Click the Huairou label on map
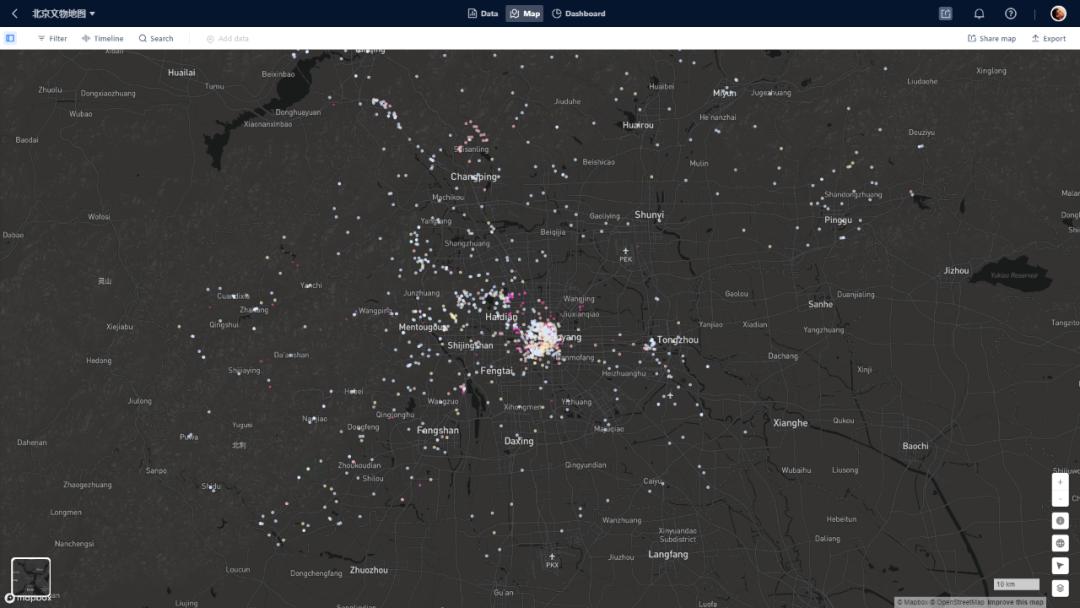 click(638, 125)
